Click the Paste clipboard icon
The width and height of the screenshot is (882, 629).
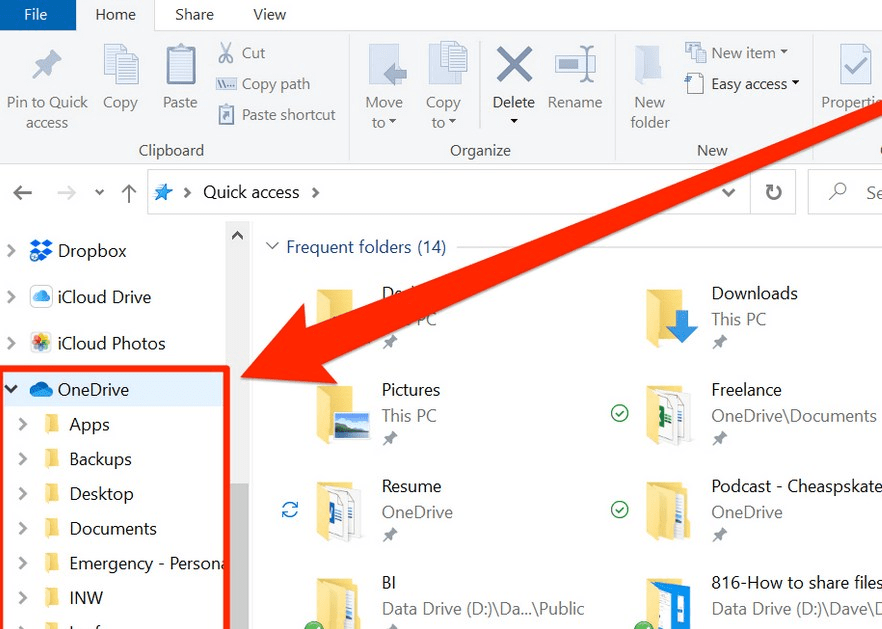pyautogui.click(x=181, y=65)
